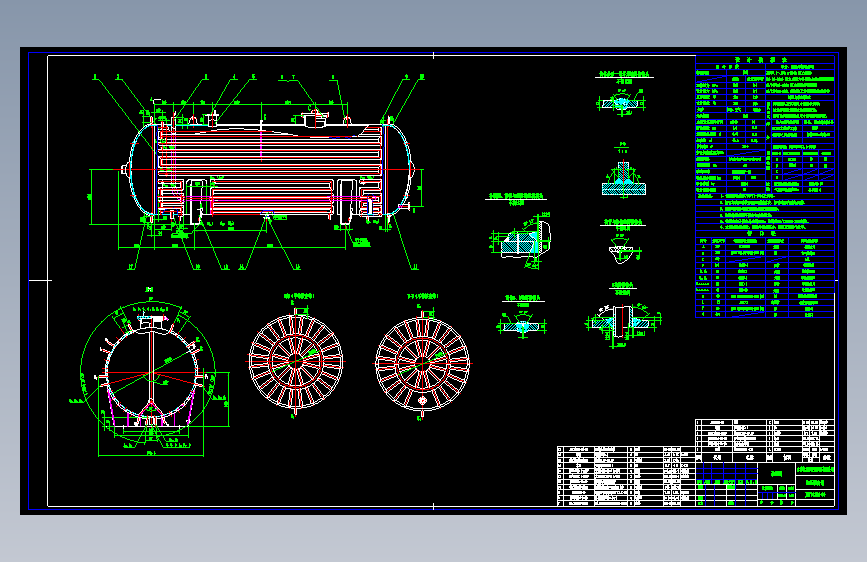Screen dimensions: 867x562
Task: Select the small V-groove weld detail
Action: point(624,241)
